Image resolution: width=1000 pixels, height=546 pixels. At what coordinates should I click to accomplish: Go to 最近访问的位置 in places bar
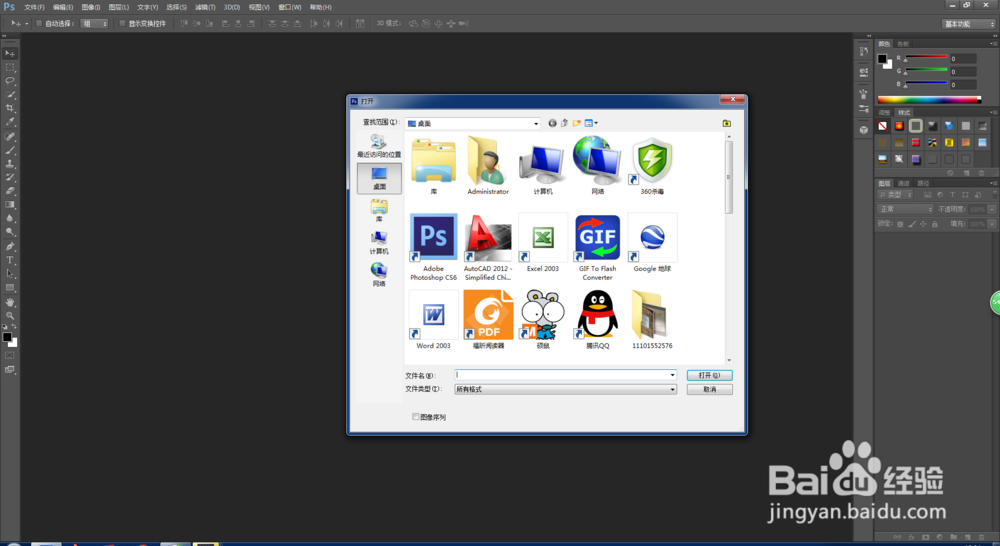pyautogui.click(x=379, y=146)
